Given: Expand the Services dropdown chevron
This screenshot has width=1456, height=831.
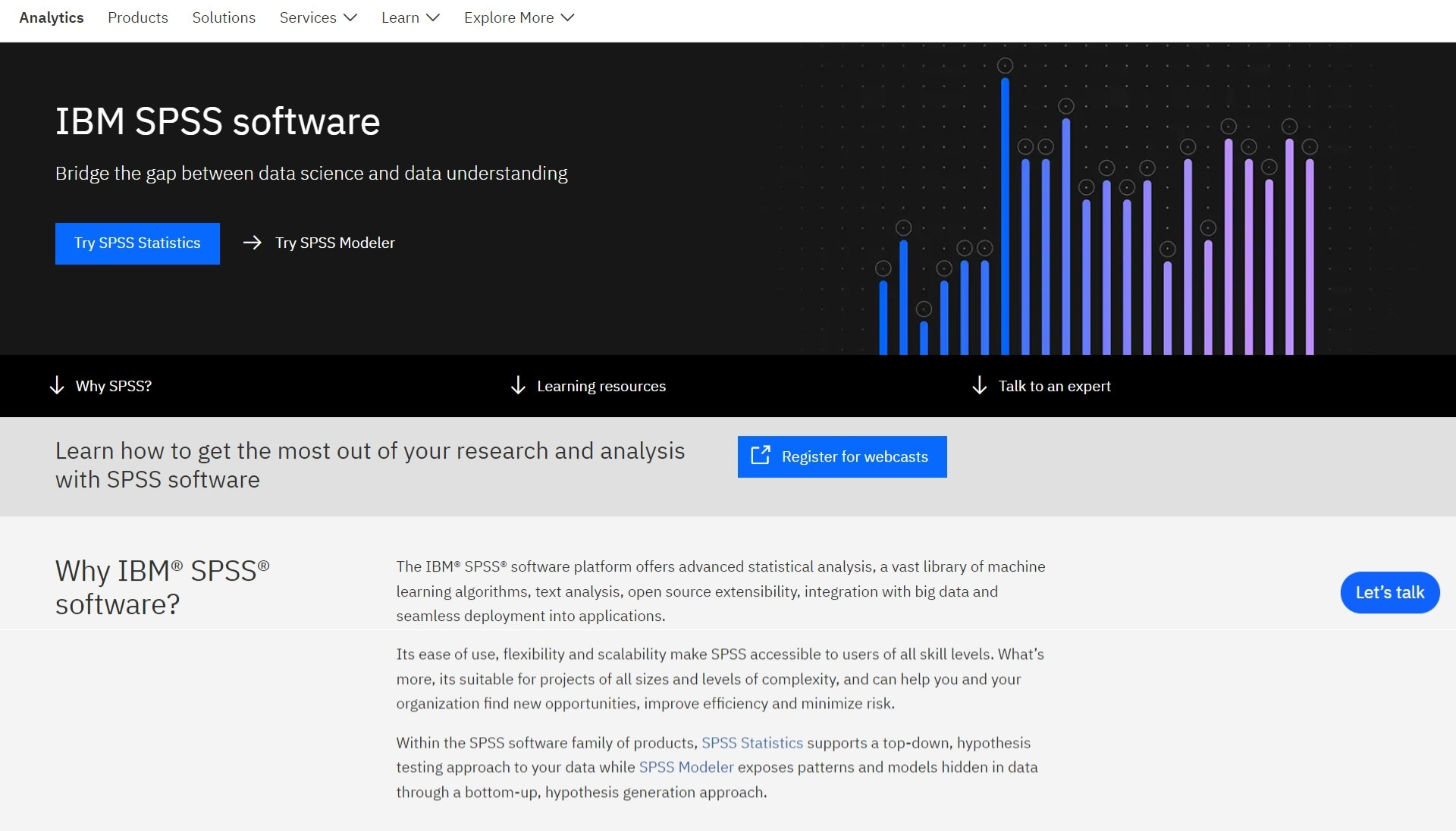Looking at the screenshot, I should click(x=350, y=17).
